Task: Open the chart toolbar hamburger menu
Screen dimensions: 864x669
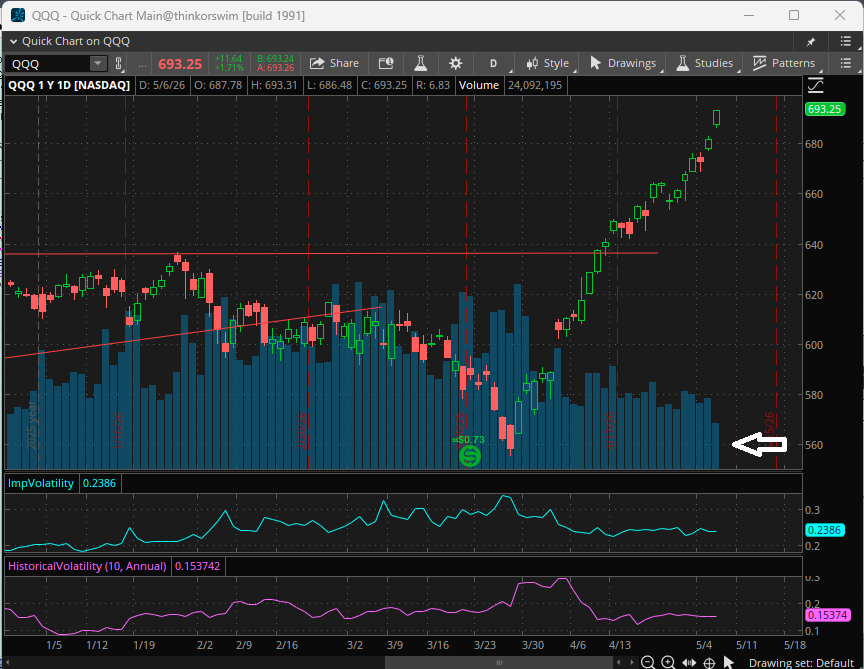Action: pyautogui.click(x=846, y=63)
